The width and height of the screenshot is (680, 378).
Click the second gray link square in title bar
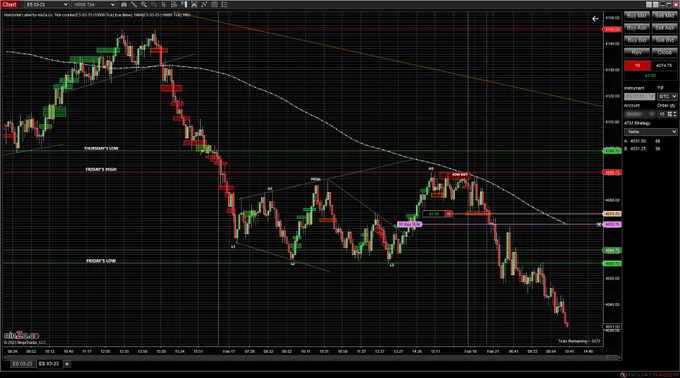point(656,4)
